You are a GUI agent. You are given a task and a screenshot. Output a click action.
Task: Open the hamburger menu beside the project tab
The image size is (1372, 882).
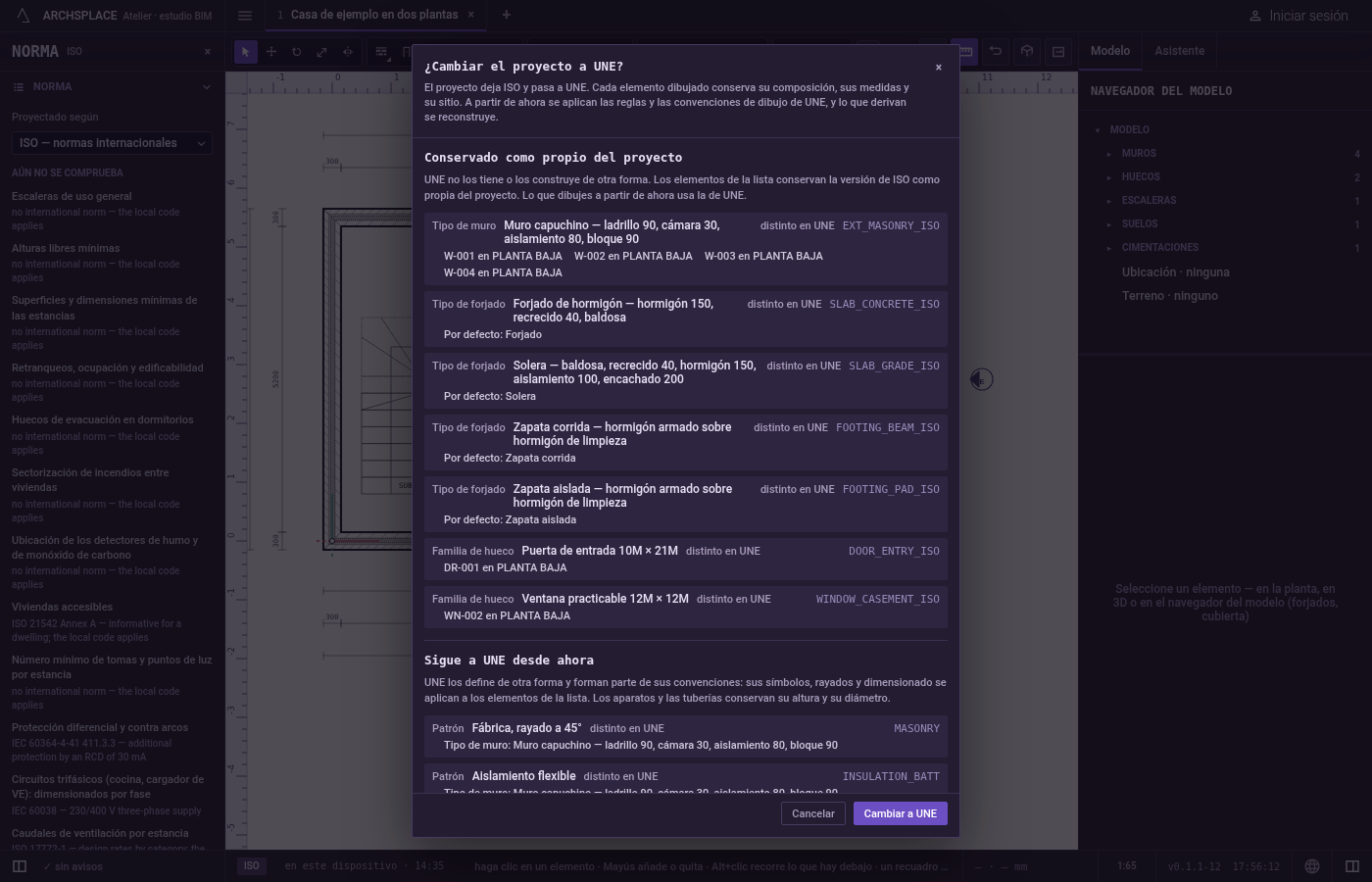point(245,16)
